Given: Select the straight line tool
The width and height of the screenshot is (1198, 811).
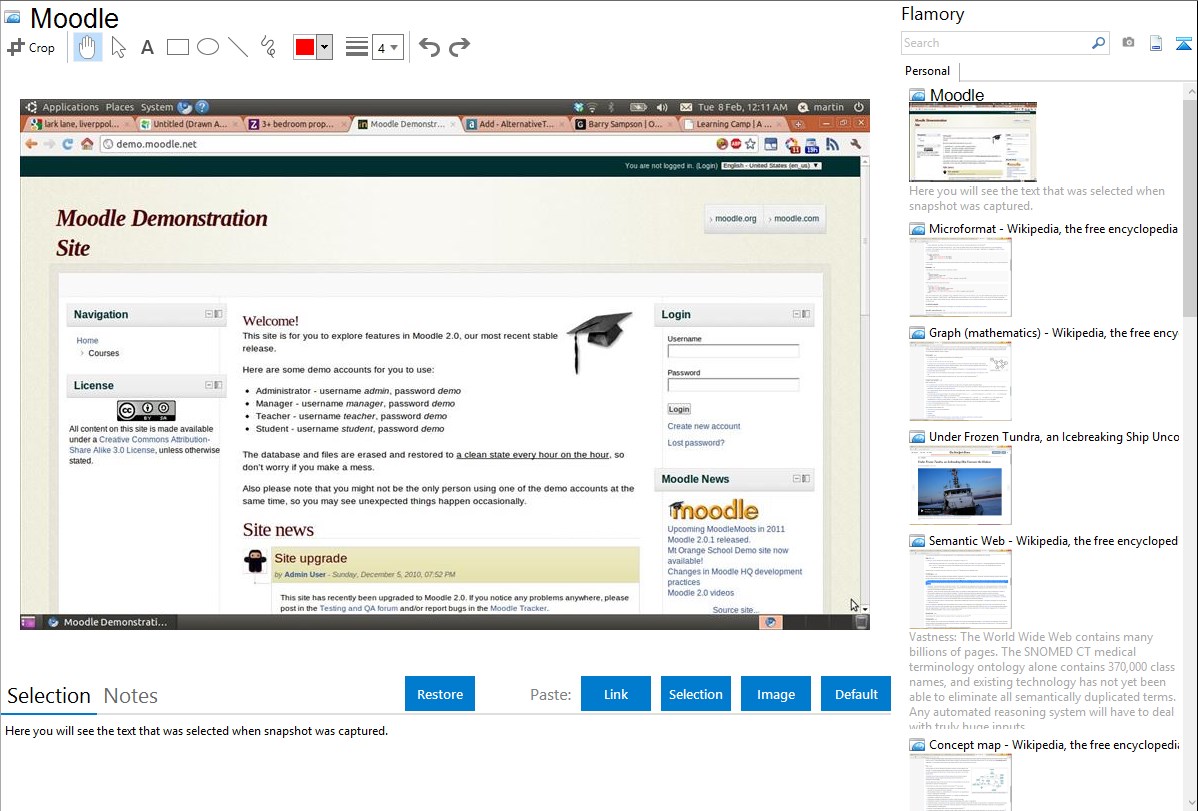Looking at the screenshot, I should 238,47.
